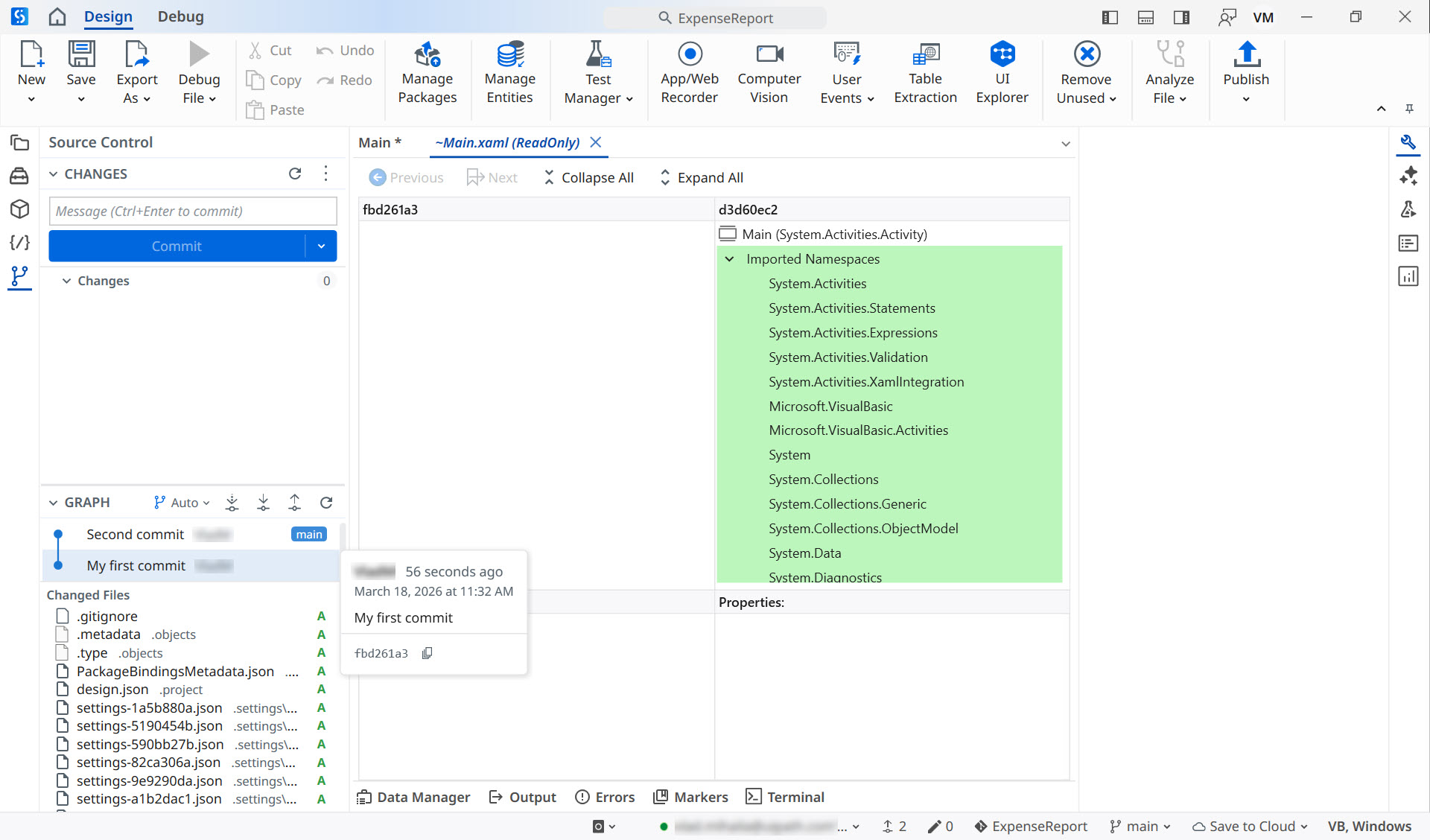Click the commit message input field

pos(193,211)
